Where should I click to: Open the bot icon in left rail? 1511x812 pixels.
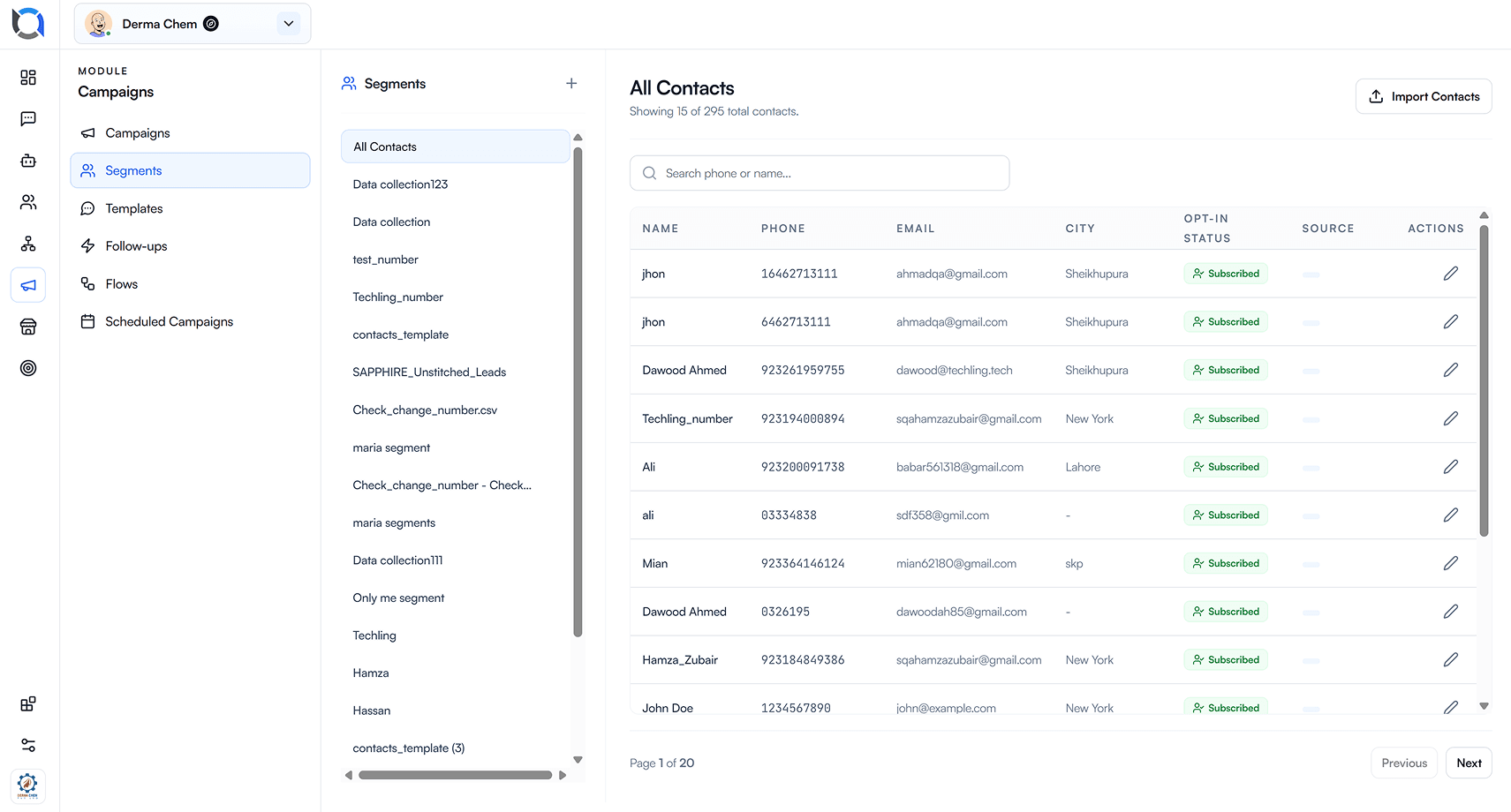click(x=28, y=161)
